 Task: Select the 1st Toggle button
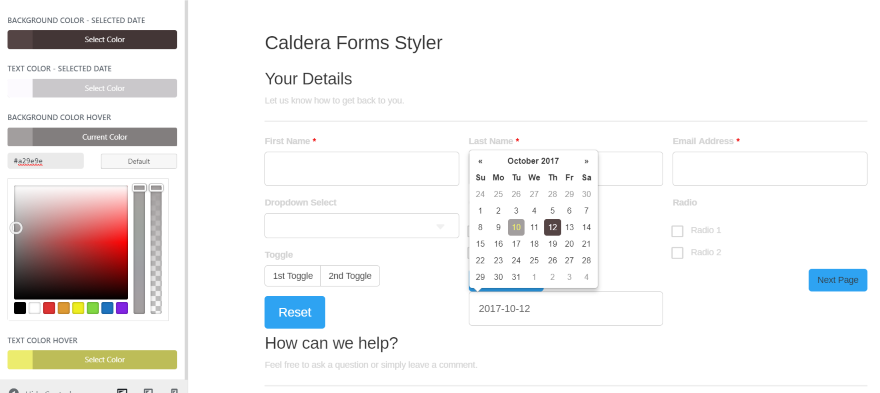292,276
